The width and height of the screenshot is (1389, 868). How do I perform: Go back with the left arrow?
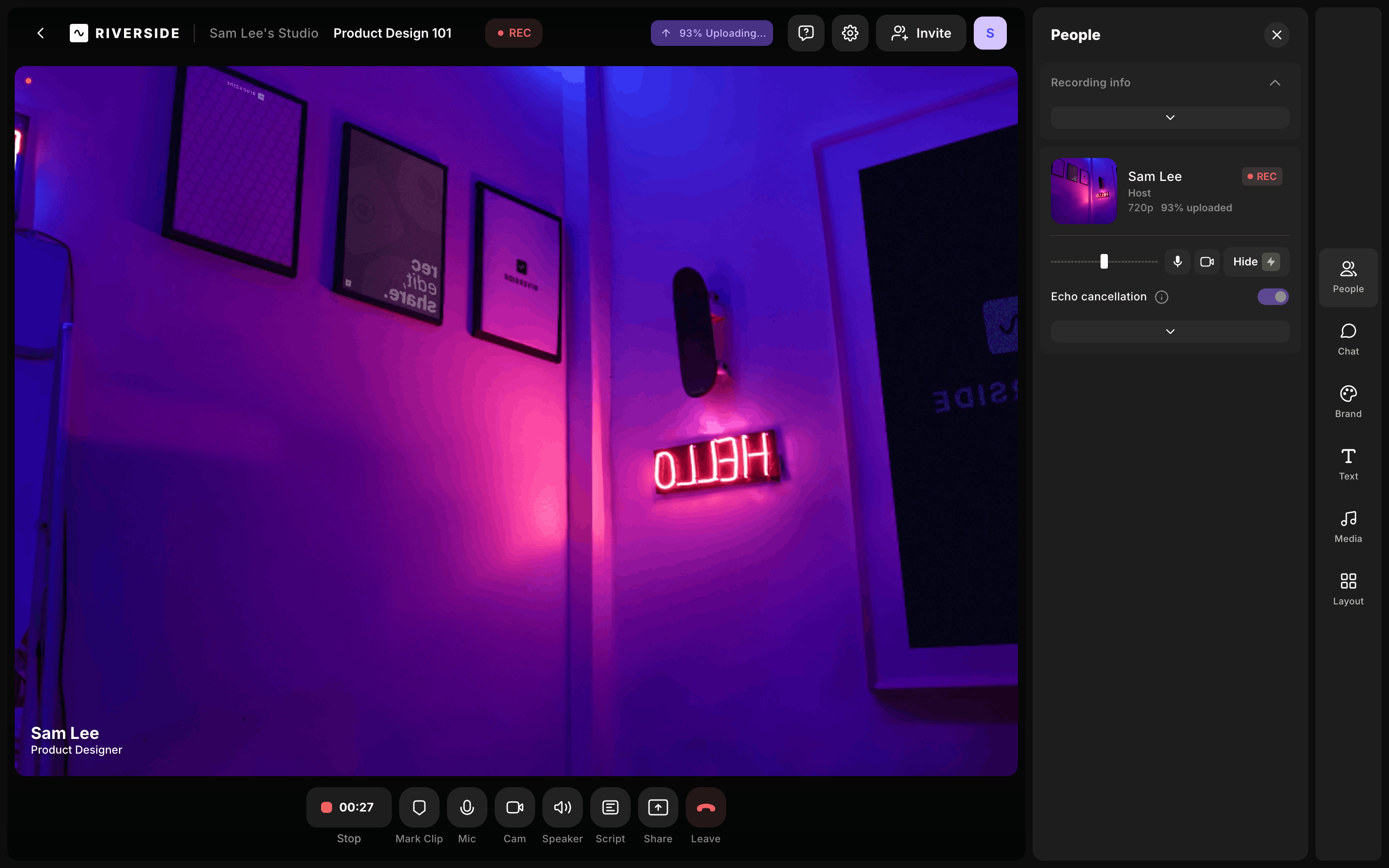point(41,33)
